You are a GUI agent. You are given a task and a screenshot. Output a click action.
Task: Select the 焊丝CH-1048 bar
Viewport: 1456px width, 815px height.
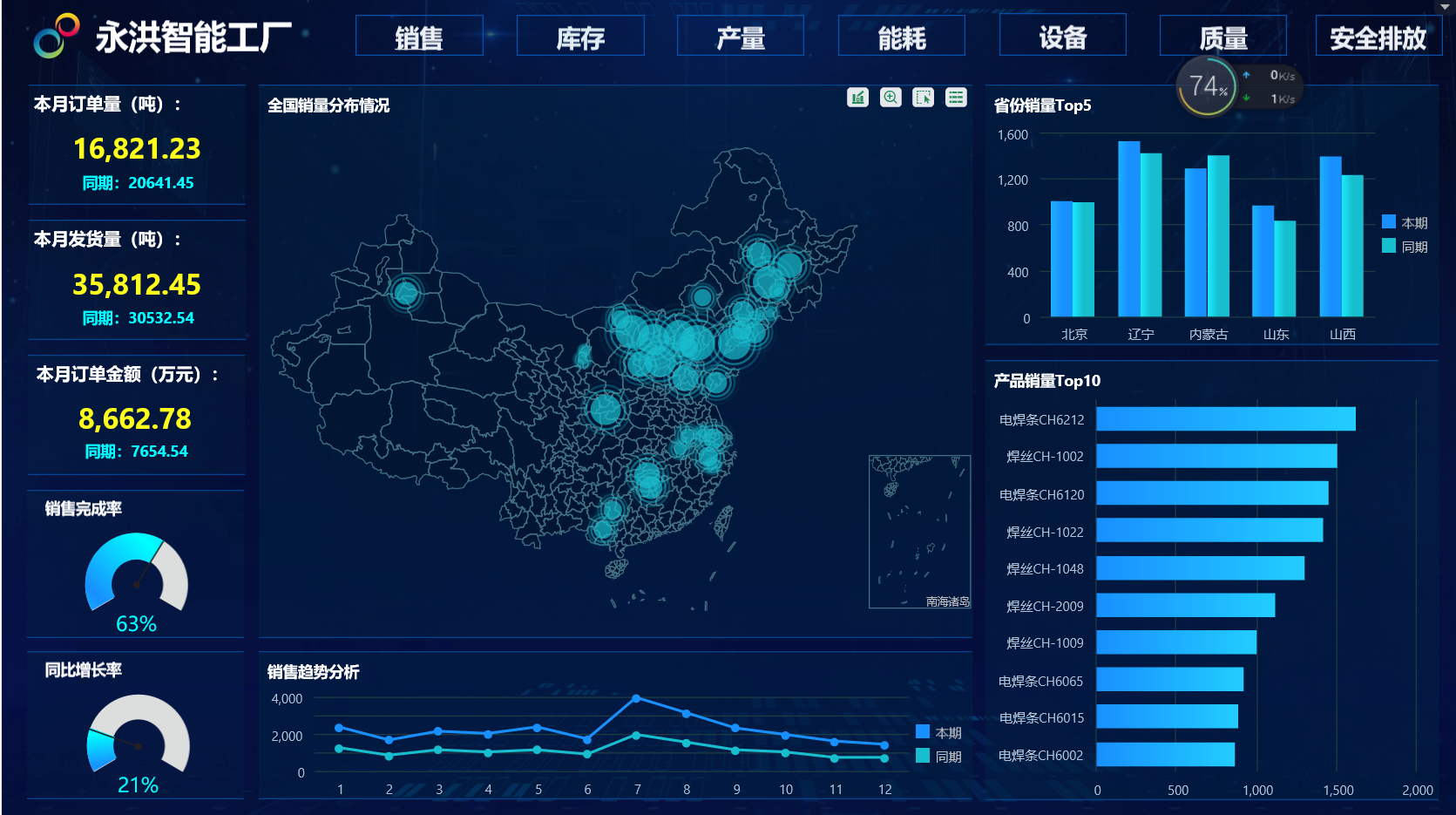pos(1200,568)
